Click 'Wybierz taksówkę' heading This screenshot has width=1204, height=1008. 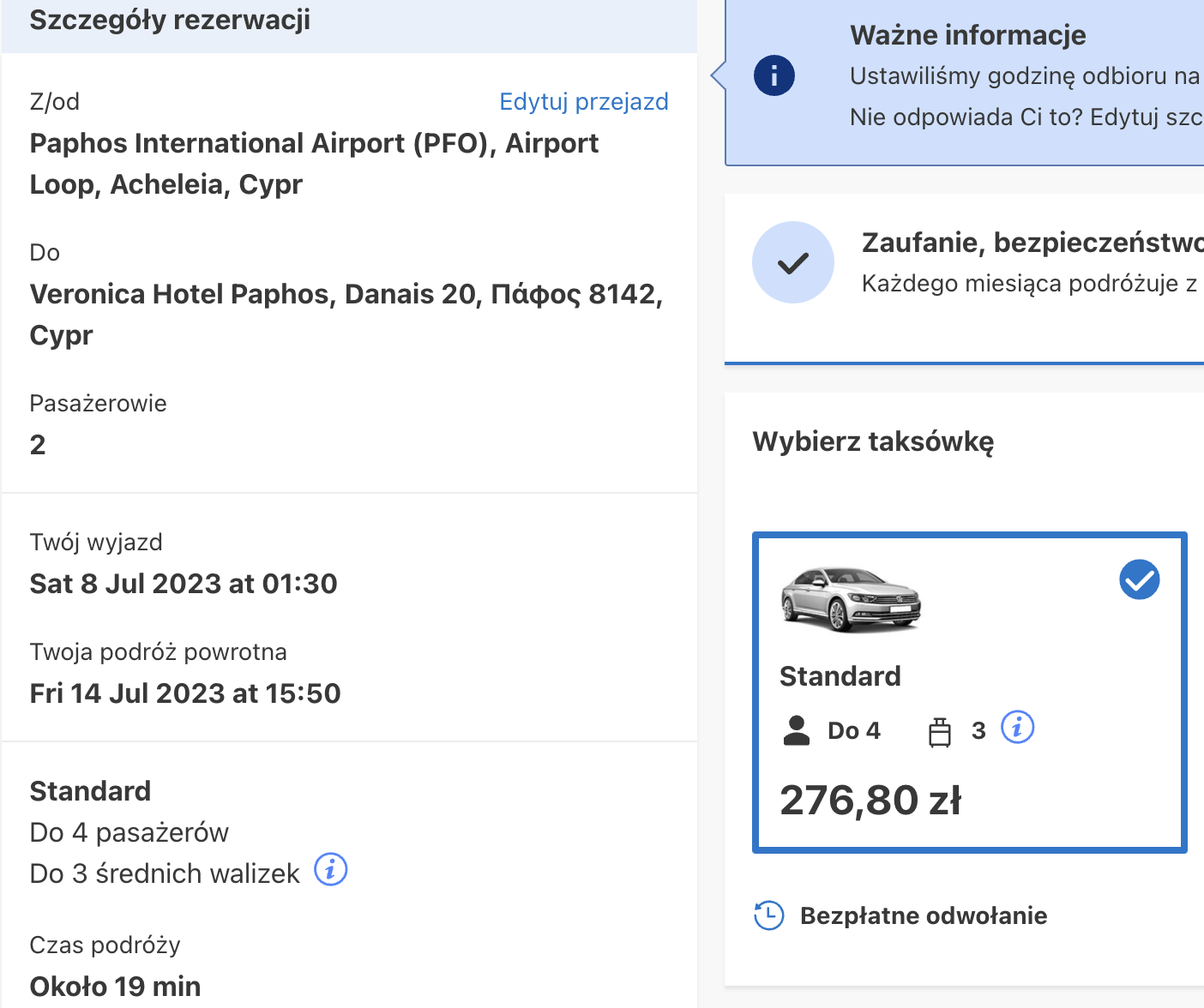click(x=873, y=441)
